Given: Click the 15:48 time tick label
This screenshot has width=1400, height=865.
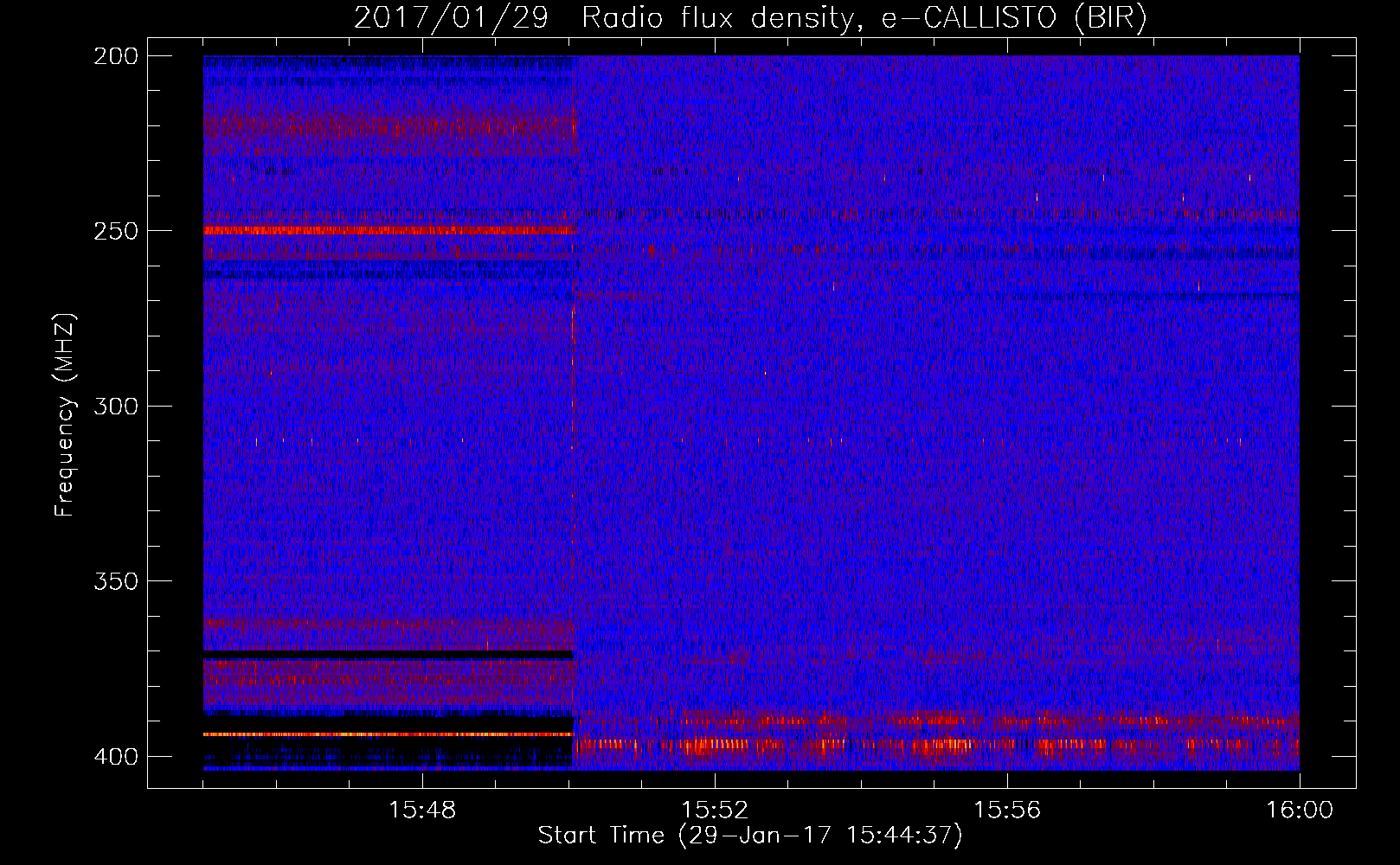Looking at the screenshot, I should 422,811.
